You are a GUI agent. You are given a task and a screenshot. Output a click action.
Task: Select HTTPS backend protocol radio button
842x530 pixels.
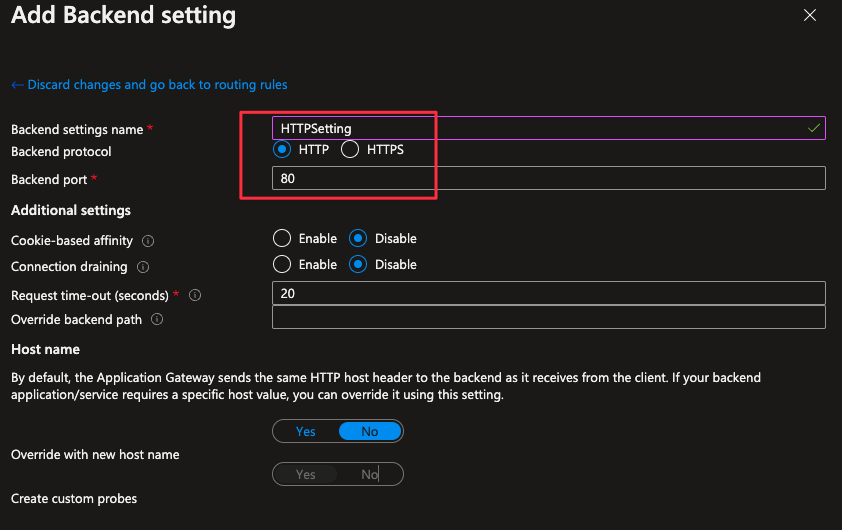coord(350,150)
